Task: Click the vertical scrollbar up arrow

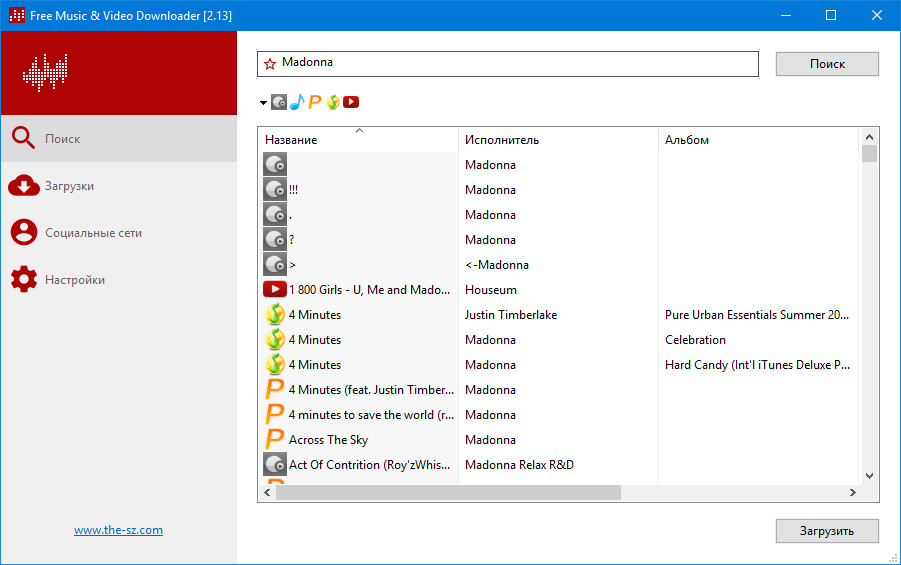Action: tap(869, 137)
